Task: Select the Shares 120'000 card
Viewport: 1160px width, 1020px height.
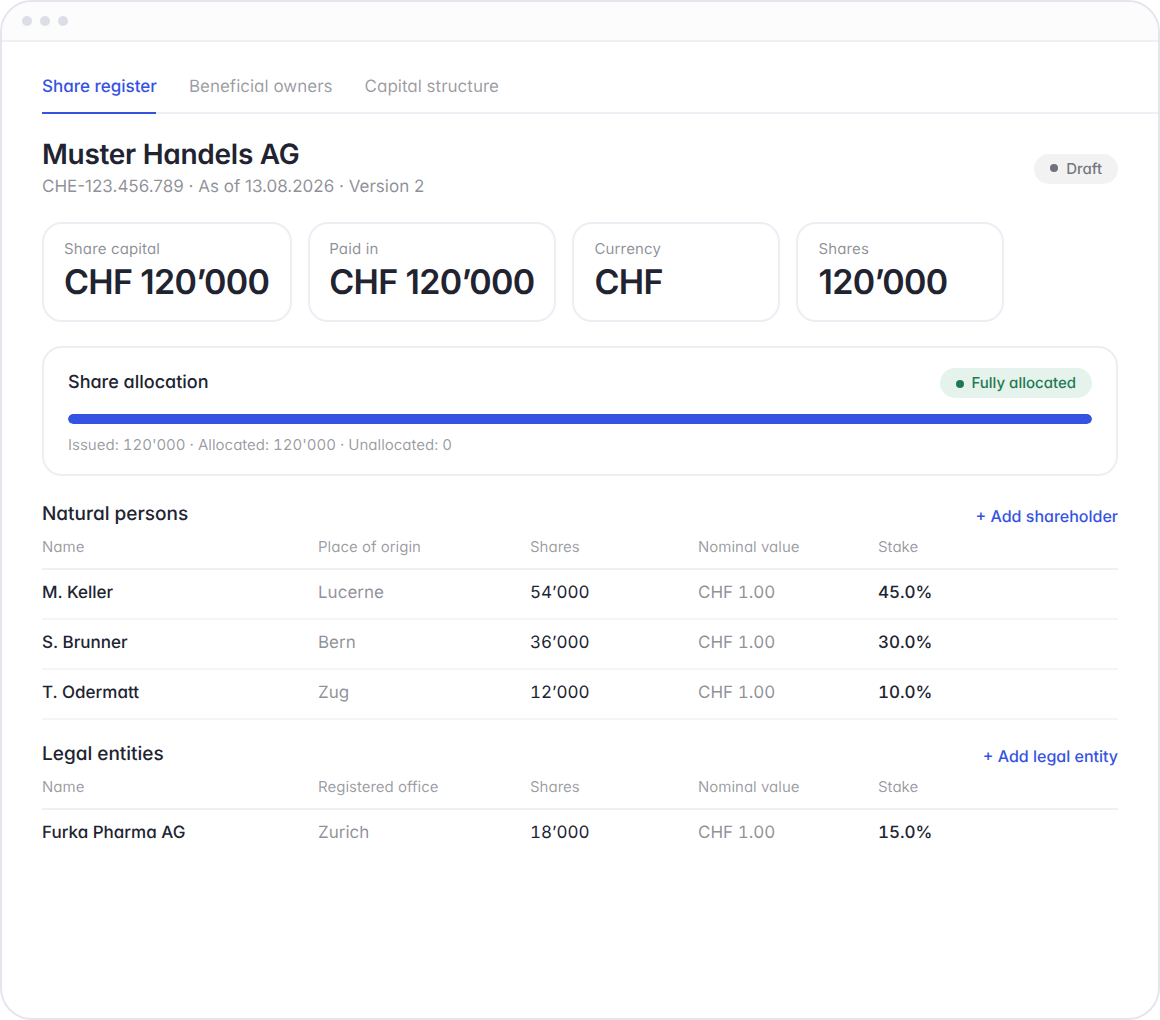Action: pos(900,272)
